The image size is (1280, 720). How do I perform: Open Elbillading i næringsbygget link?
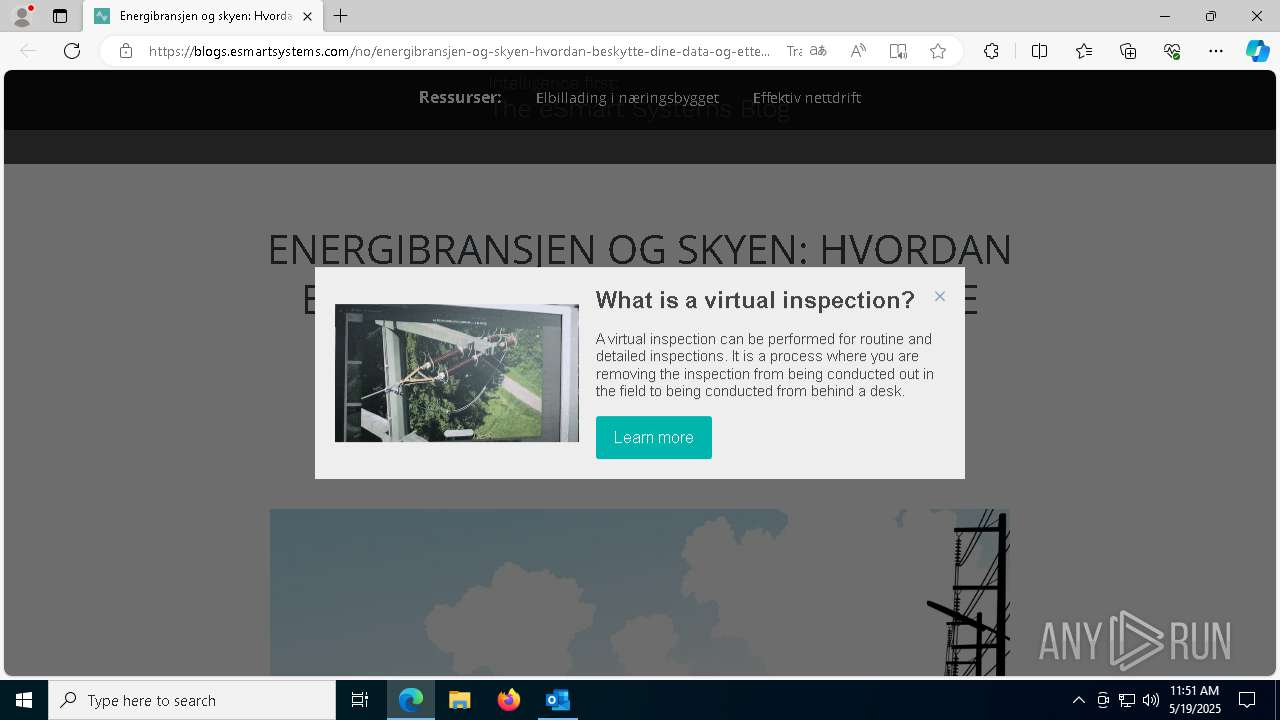[627, 97]
